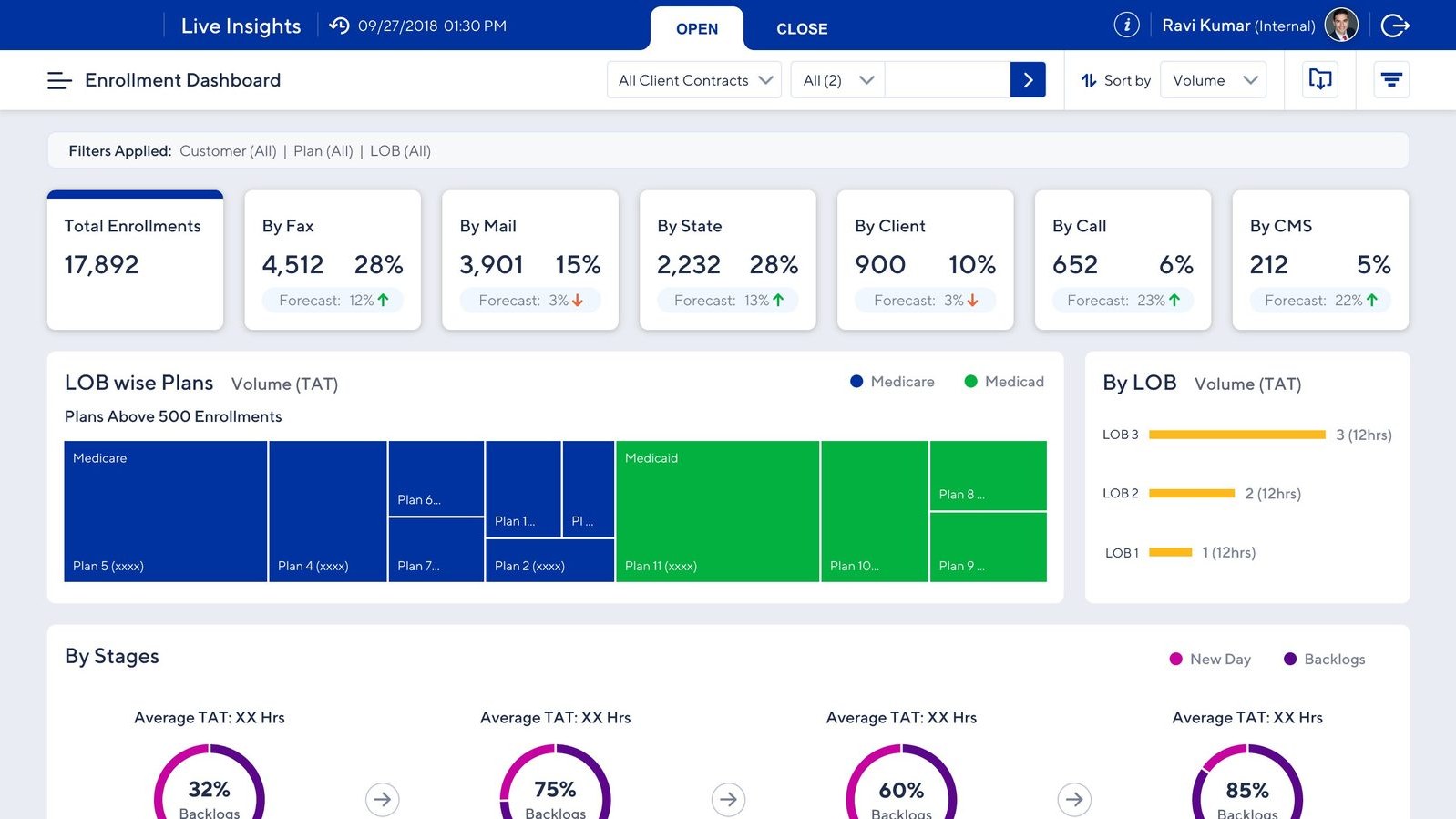Click the 09/27/2018 01:30 PM timestamp

[432, 26]
